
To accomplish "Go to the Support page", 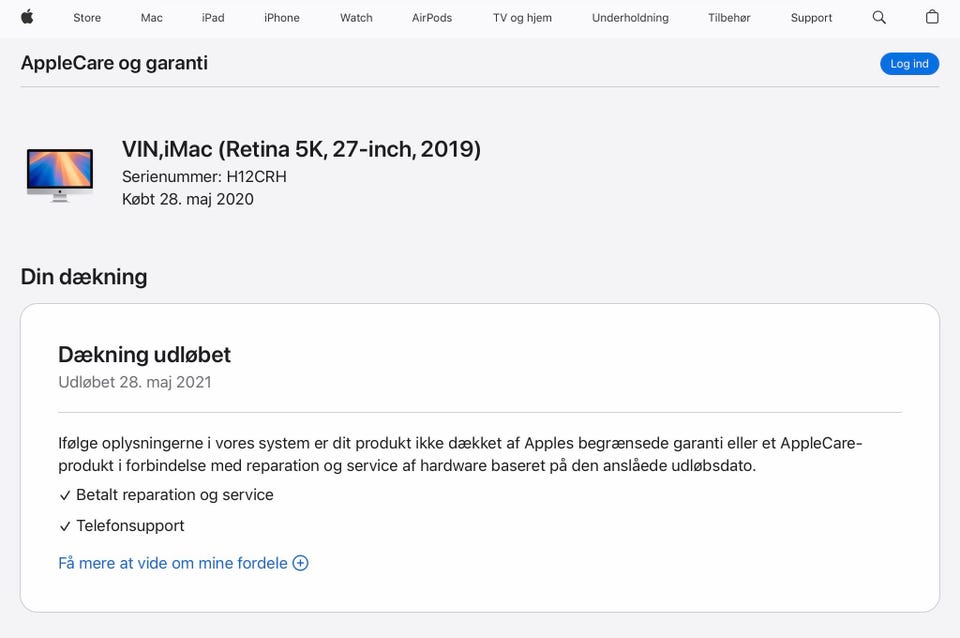I will [811, 18].
